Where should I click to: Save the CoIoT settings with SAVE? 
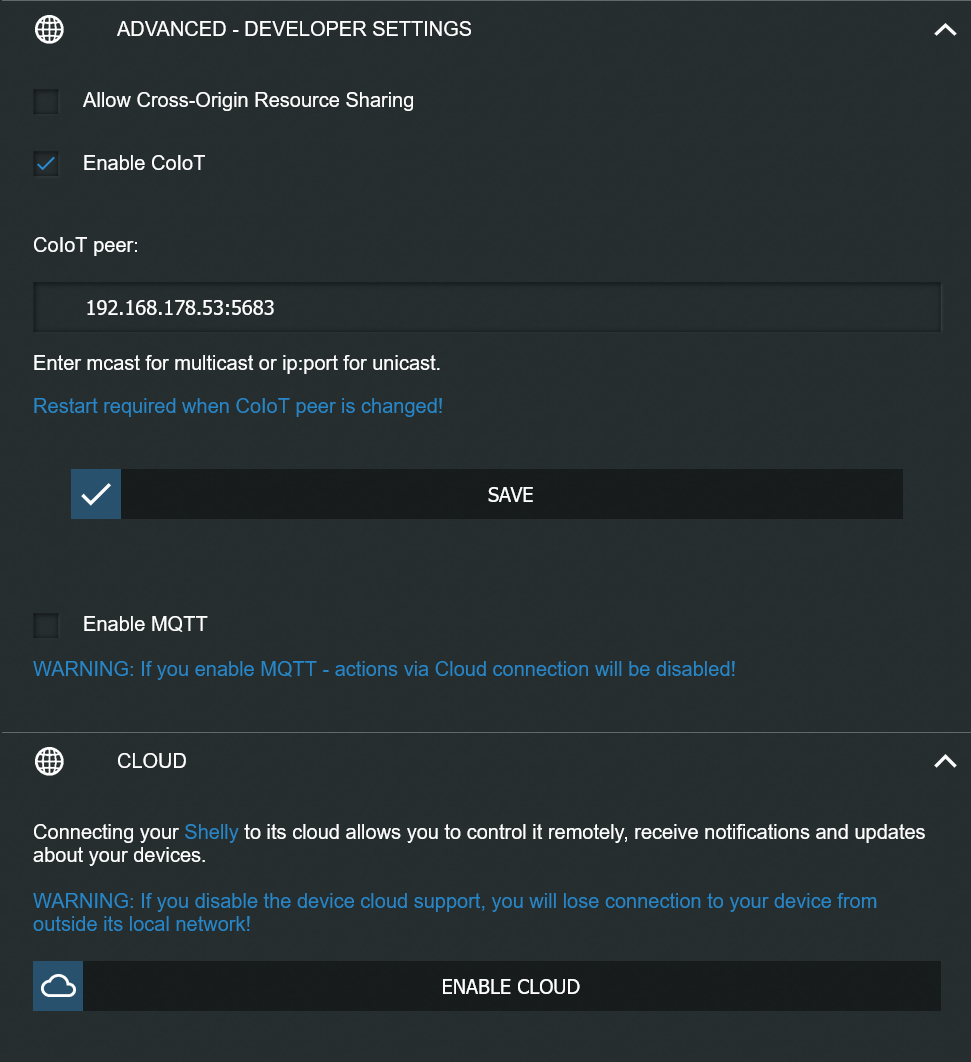[487, 494]
